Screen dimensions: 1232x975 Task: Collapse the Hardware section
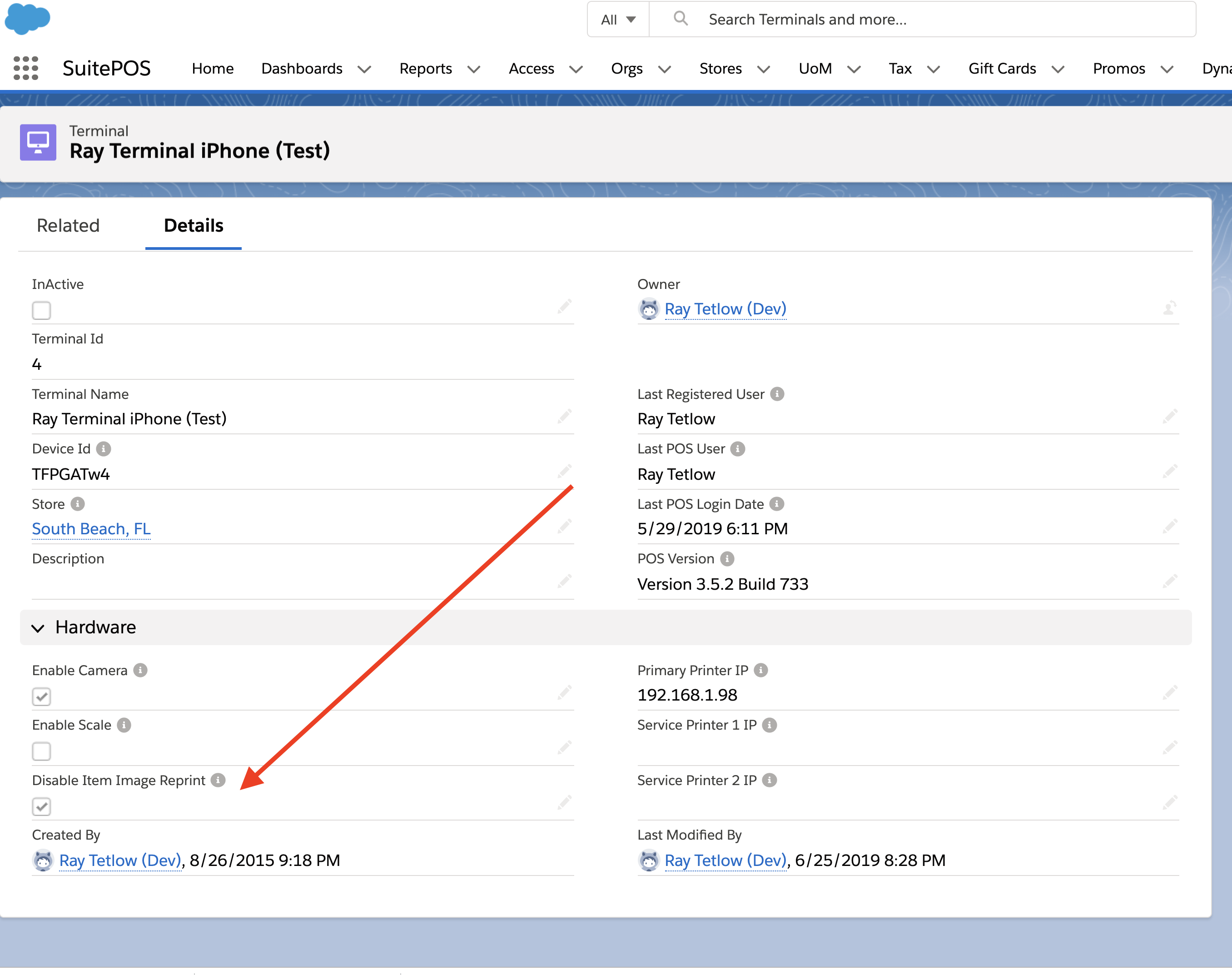pyautogui.click(x=38, y=628)
